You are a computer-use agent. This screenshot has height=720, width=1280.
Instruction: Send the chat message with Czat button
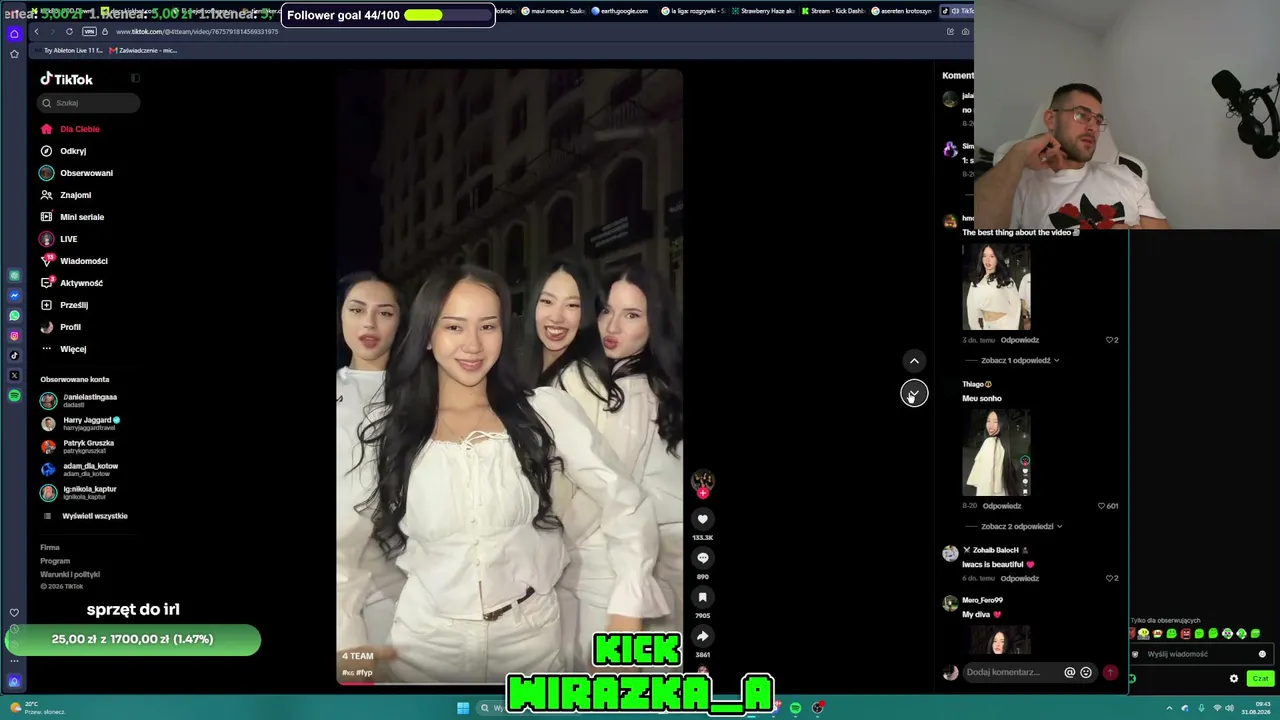(1260, 679)
